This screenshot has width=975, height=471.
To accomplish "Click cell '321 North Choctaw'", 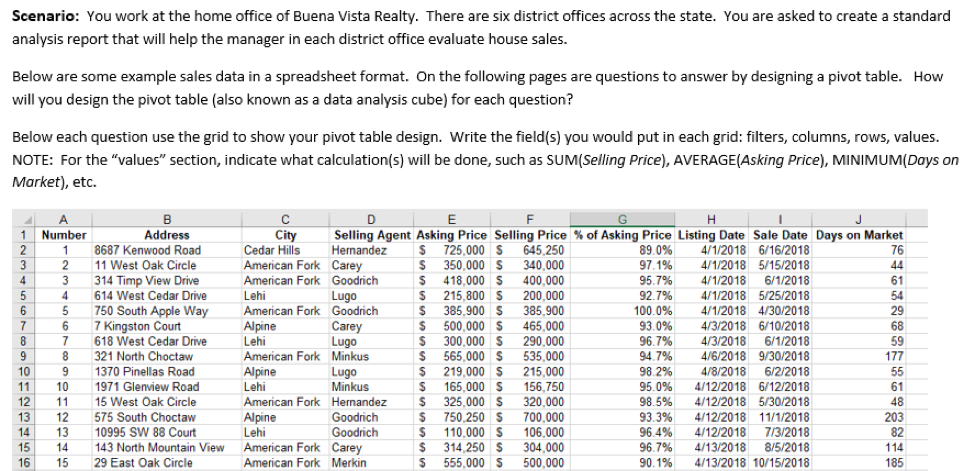I will click(167, 357).
